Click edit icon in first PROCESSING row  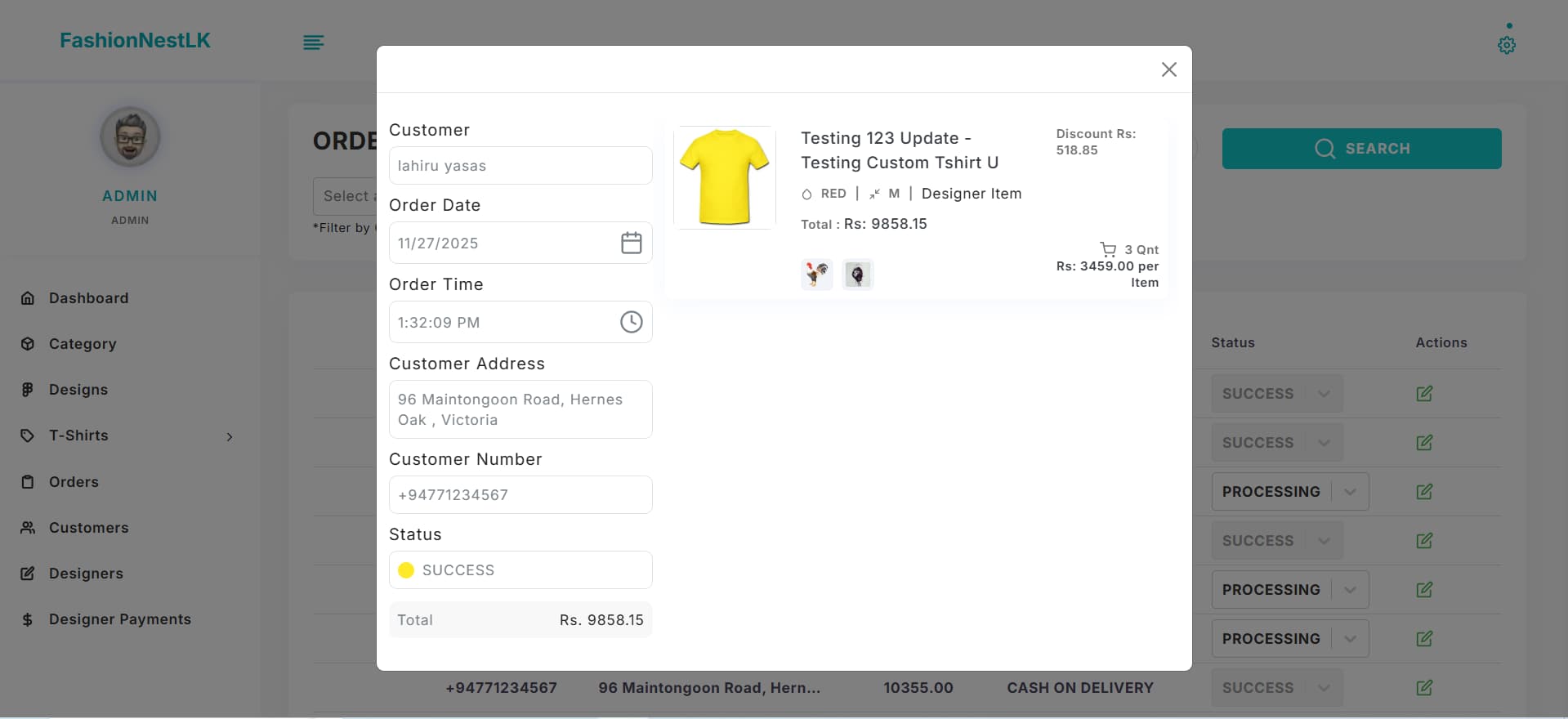(1424, 492)
